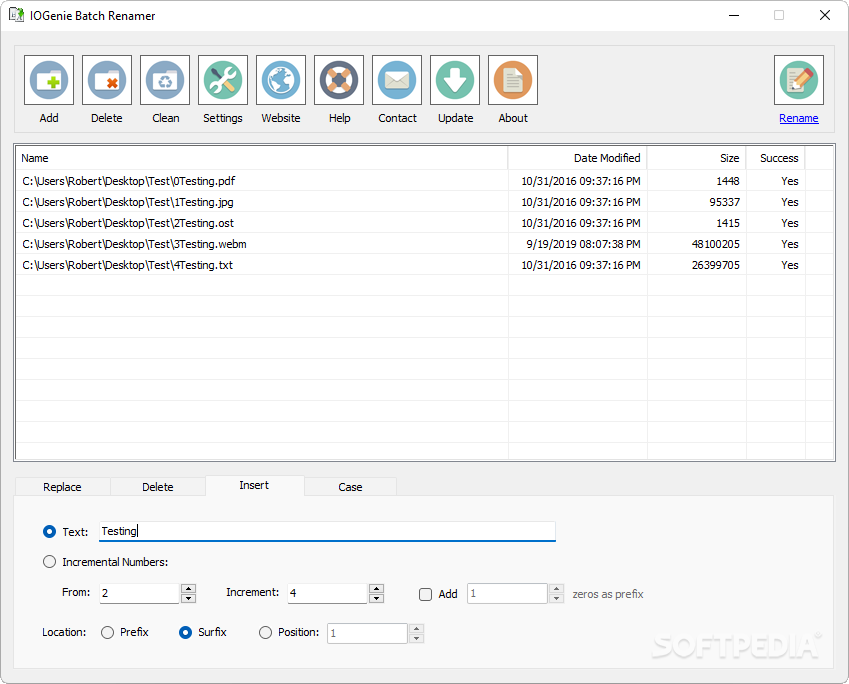Click the size value 48100205

pyautogui.click(x=715, y=244)
